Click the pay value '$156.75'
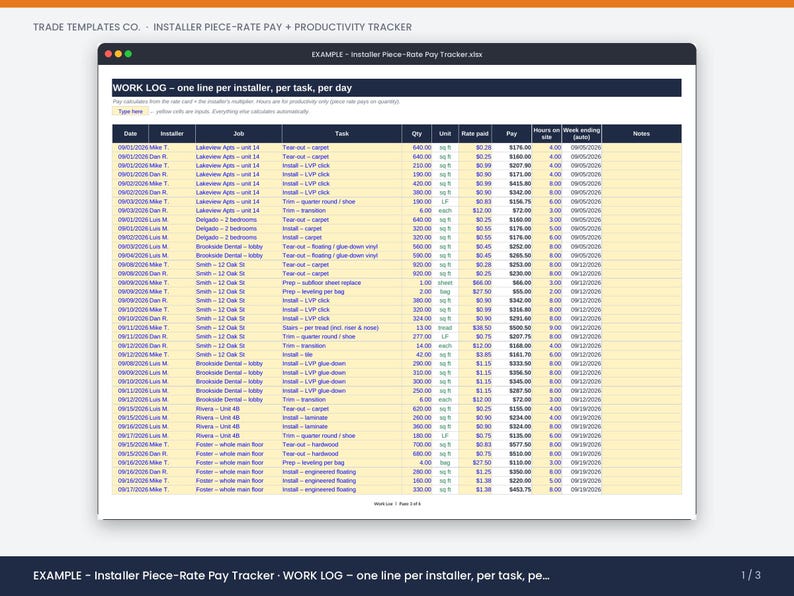 [520, 202]
